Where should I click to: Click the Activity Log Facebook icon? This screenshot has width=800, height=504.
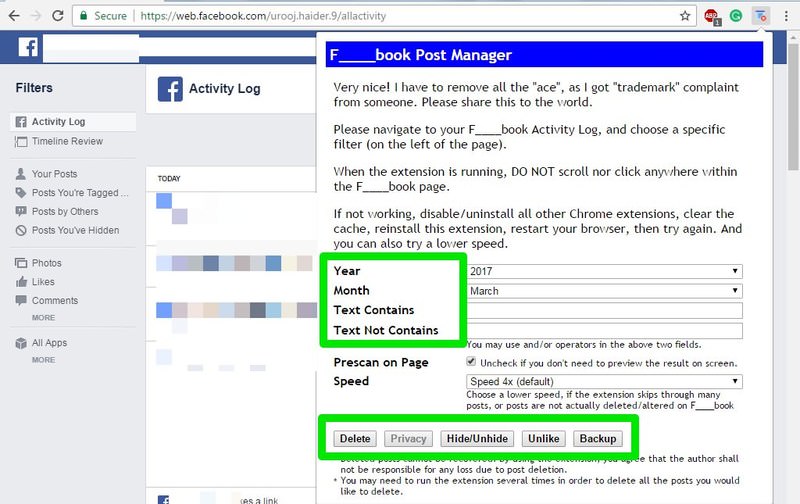point(21,122)
